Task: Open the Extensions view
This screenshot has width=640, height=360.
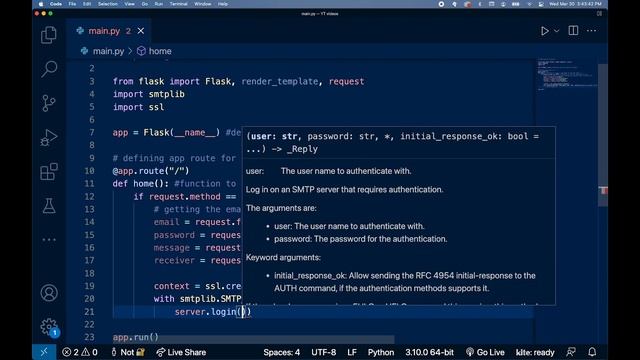Action: 49,171
